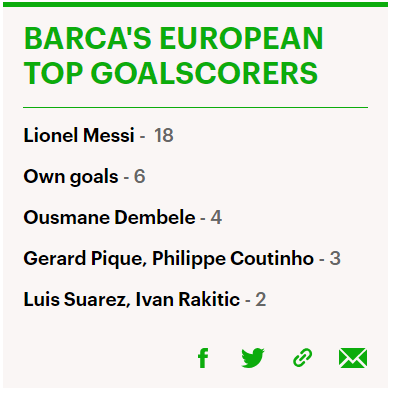395x393 pixels.
Task: Share by email with envelope icon
Action: click(x=353, y=358)
